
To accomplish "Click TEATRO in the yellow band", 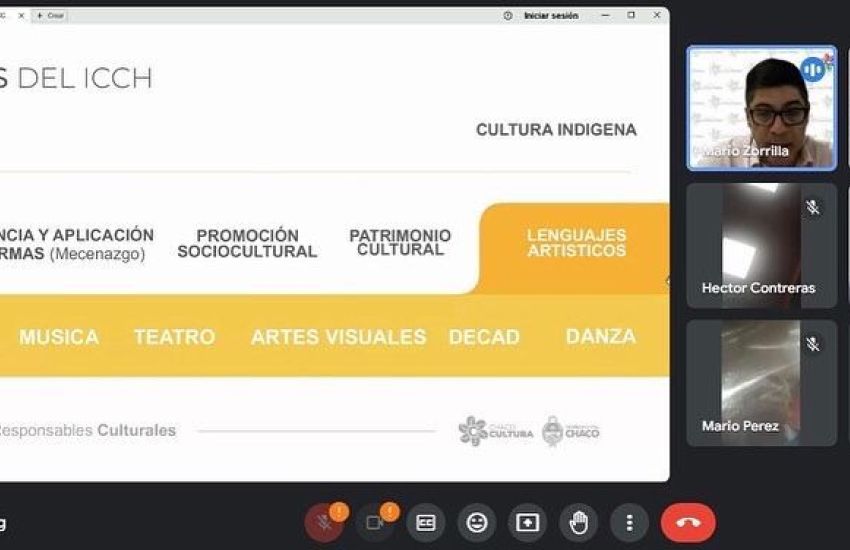I will point(175,337).
